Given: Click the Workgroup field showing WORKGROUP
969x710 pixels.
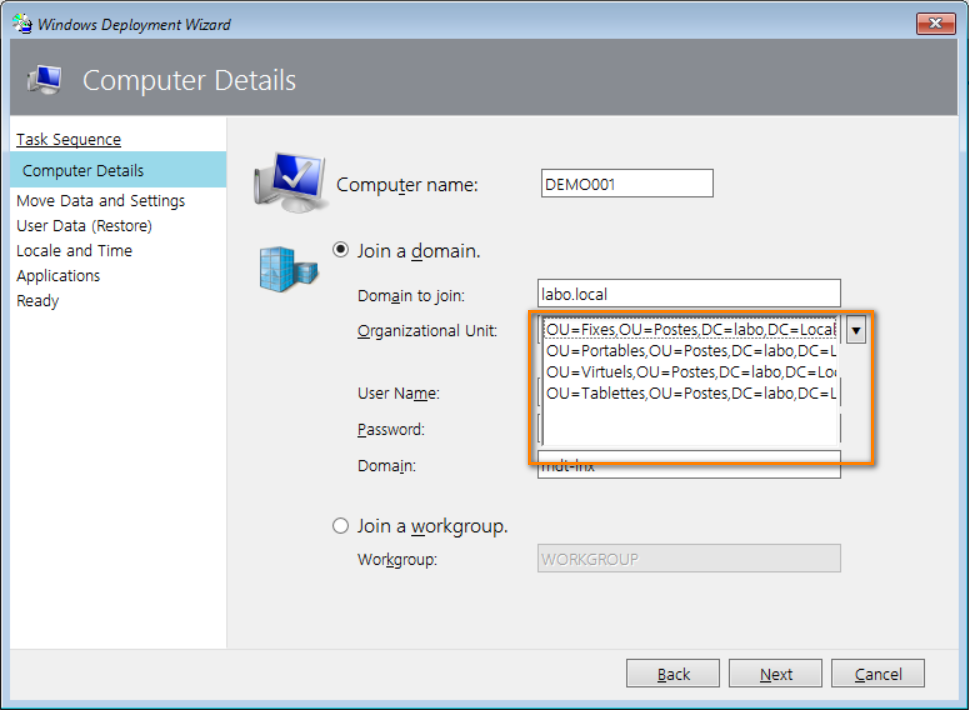Looking at the screenshot, I should tap(689, 559).
